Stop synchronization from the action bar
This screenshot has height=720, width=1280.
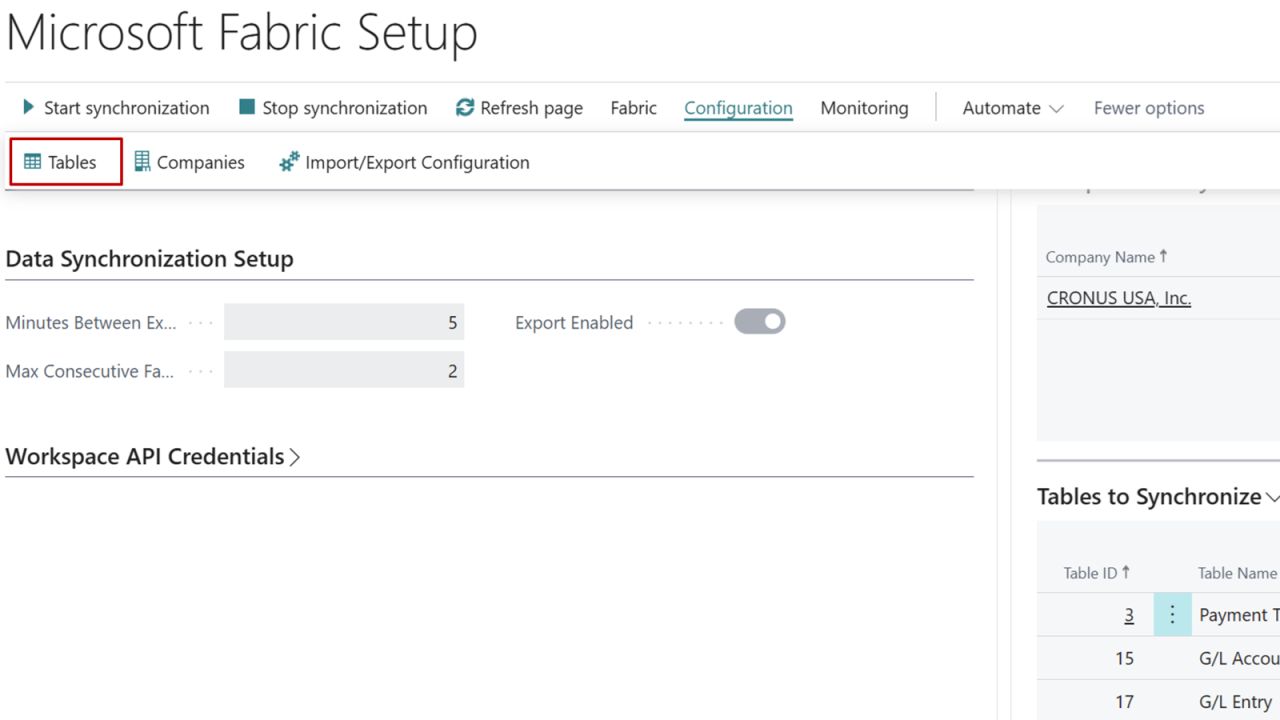333,108
